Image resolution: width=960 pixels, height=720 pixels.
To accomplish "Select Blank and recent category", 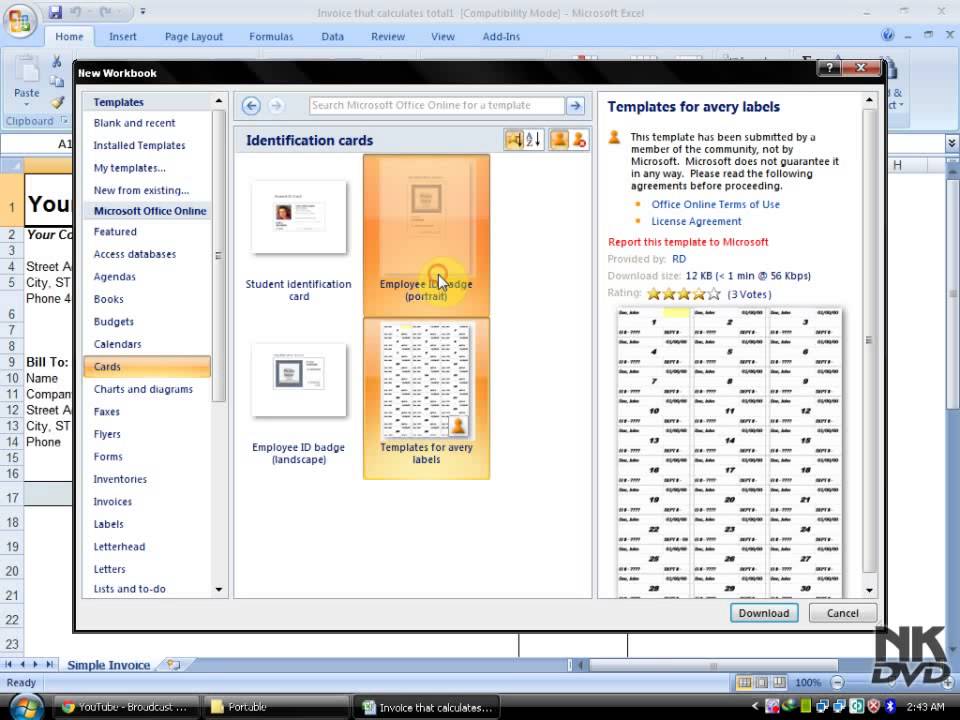I will [147, 123].
